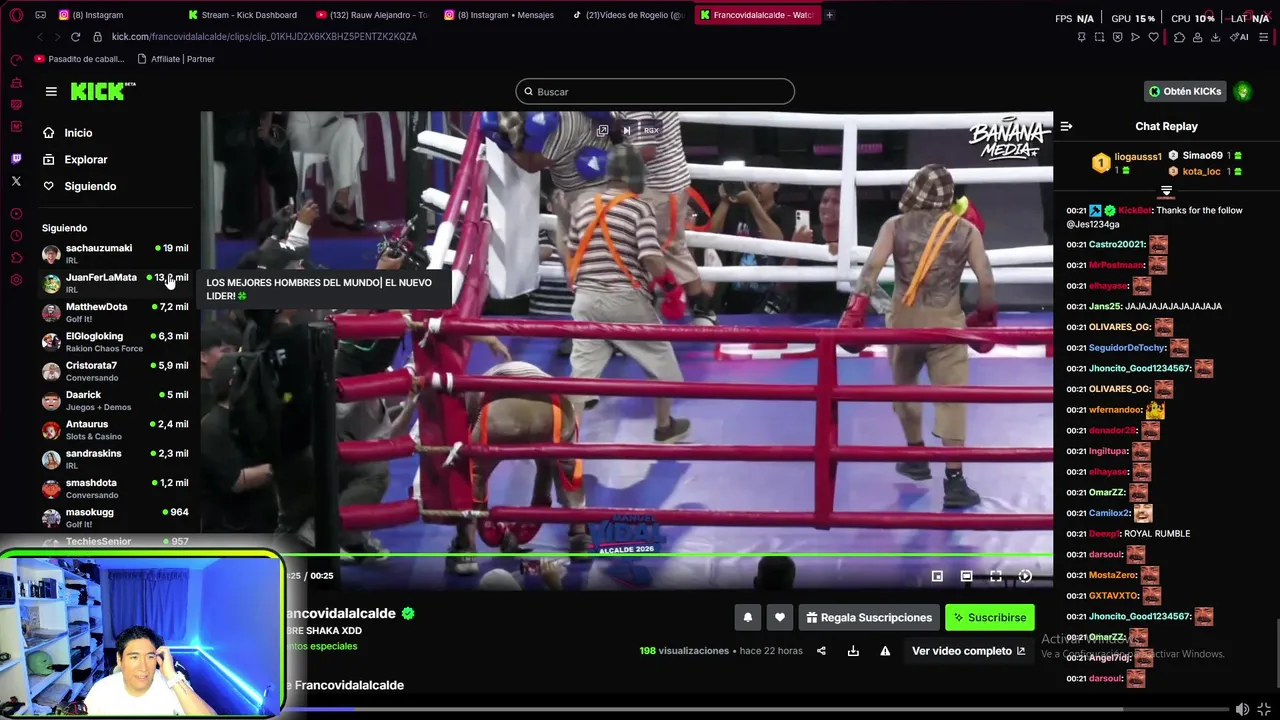Open playback speed settings on player
Screen dimensions: 1280x720
click(x=1025, y=576)
